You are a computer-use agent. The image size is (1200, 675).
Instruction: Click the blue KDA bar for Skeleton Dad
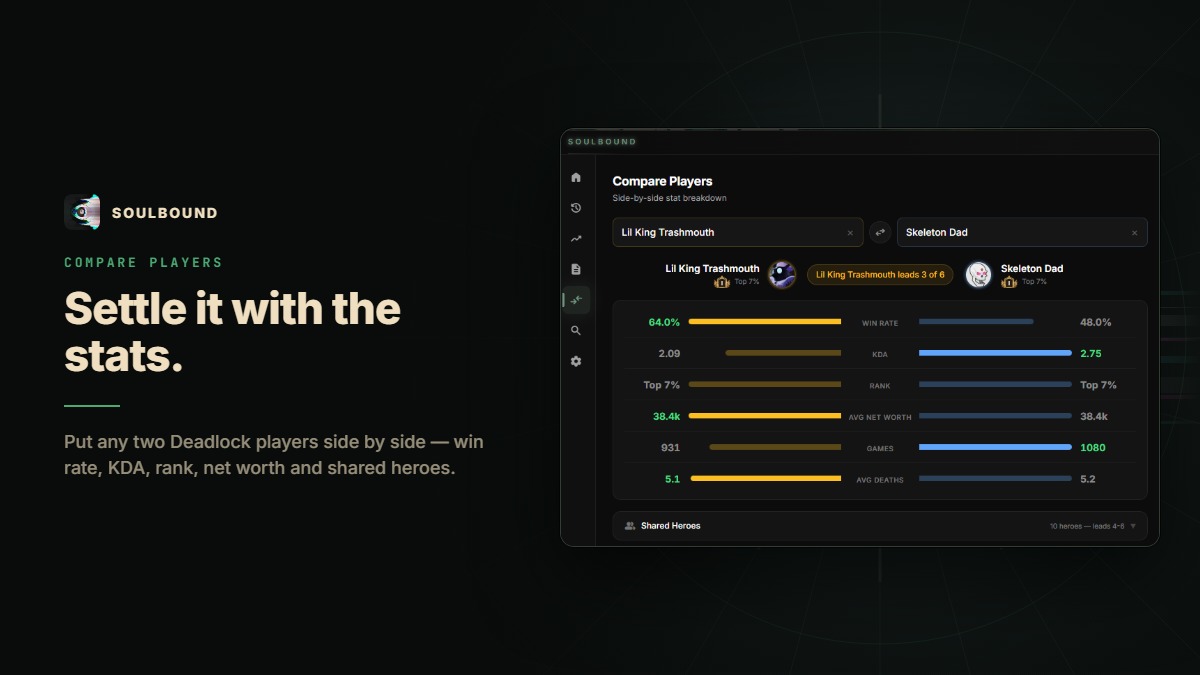coord(995,353)
